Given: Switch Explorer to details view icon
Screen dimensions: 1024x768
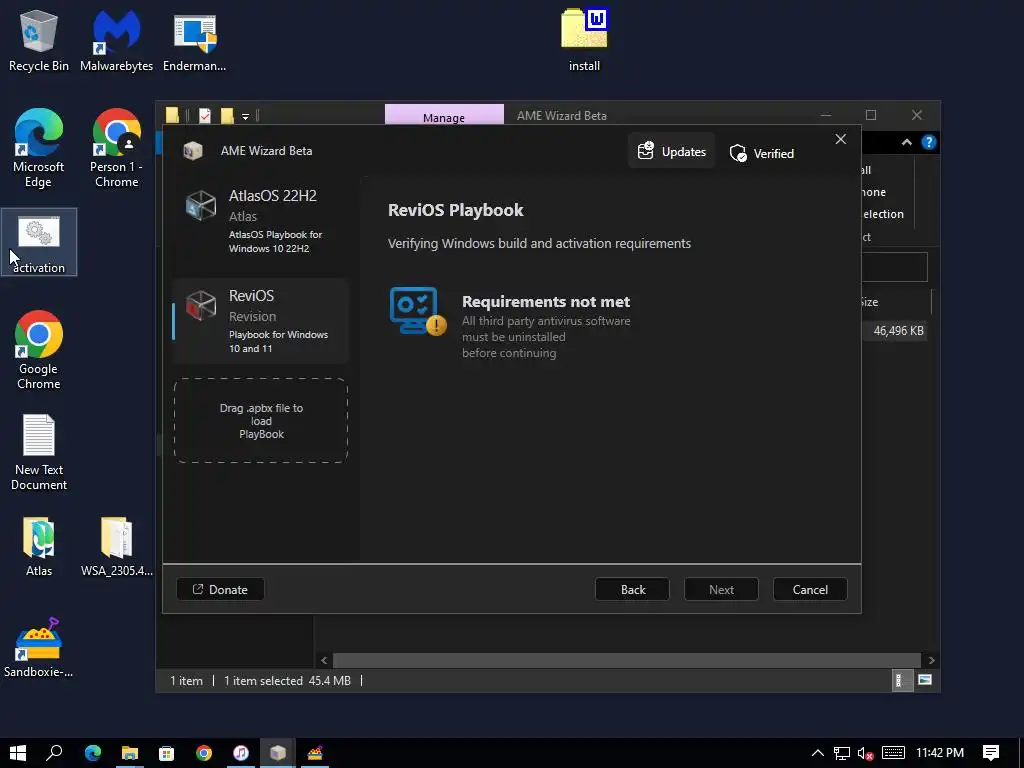Looking at the screenshot, I should tap(902, 680).
